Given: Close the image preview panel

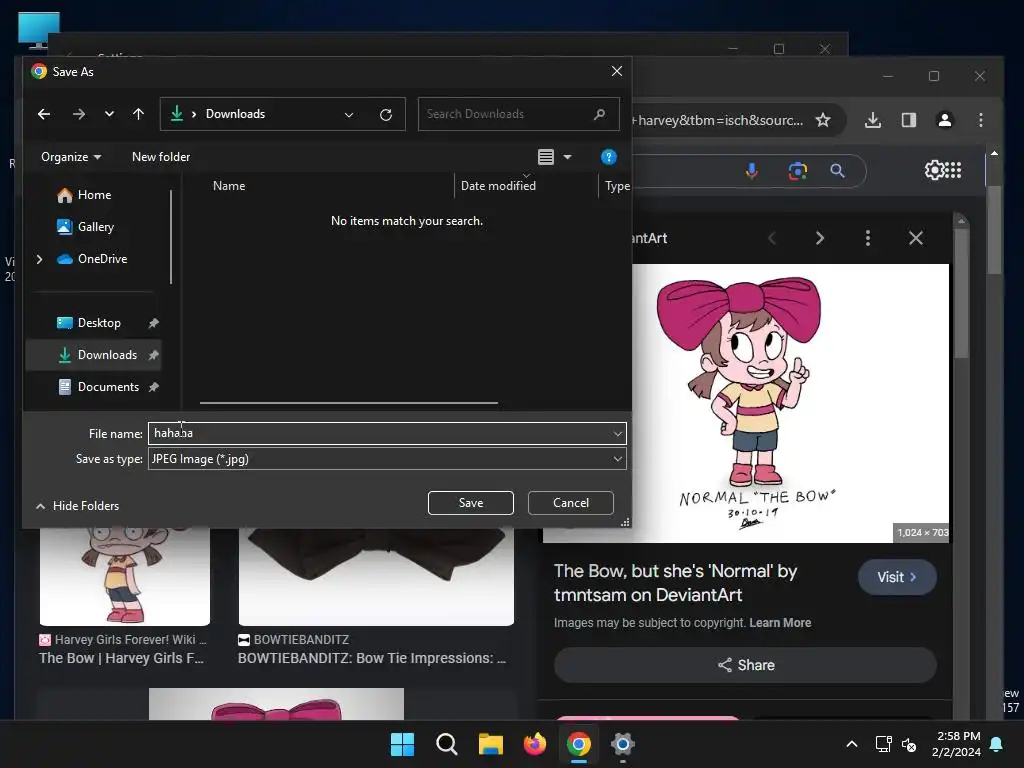Looking at the screenshot, I should pos(916,238).
